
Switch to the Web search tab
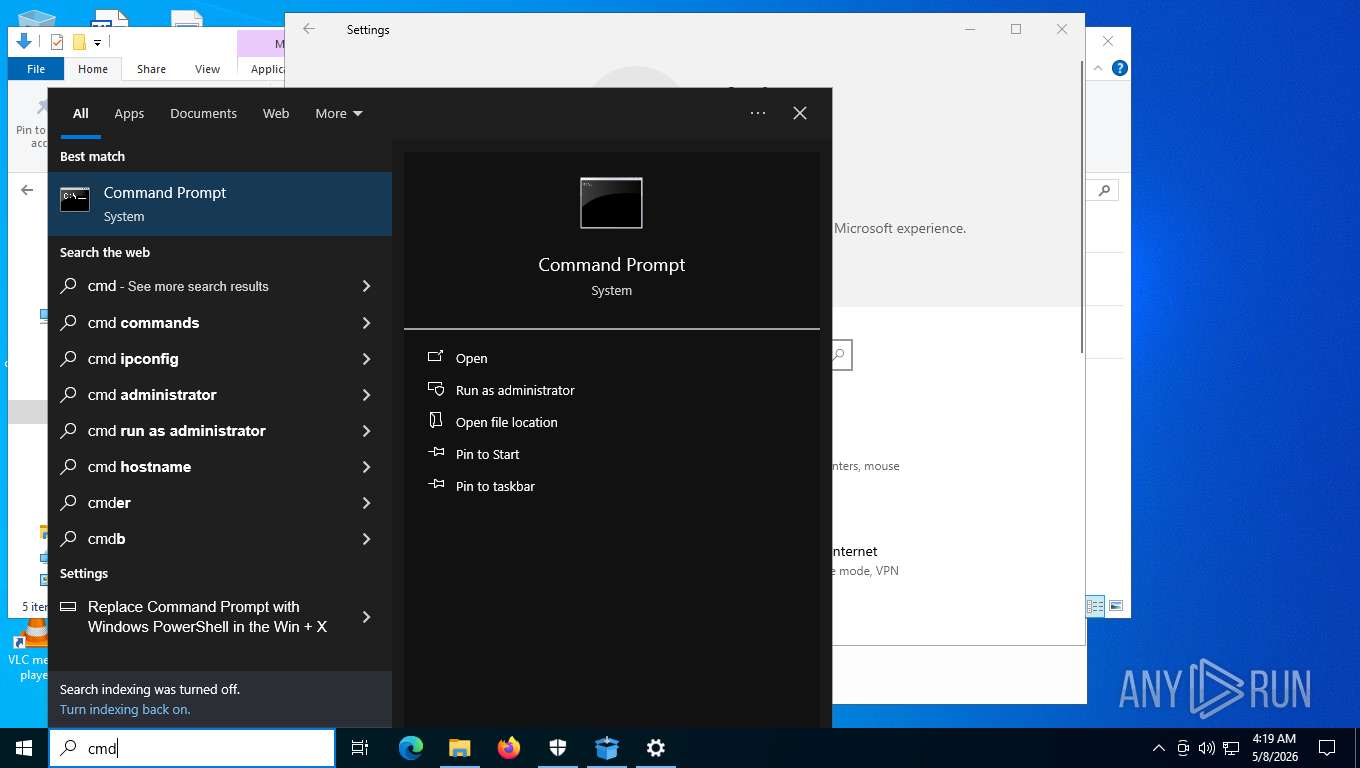276,113
